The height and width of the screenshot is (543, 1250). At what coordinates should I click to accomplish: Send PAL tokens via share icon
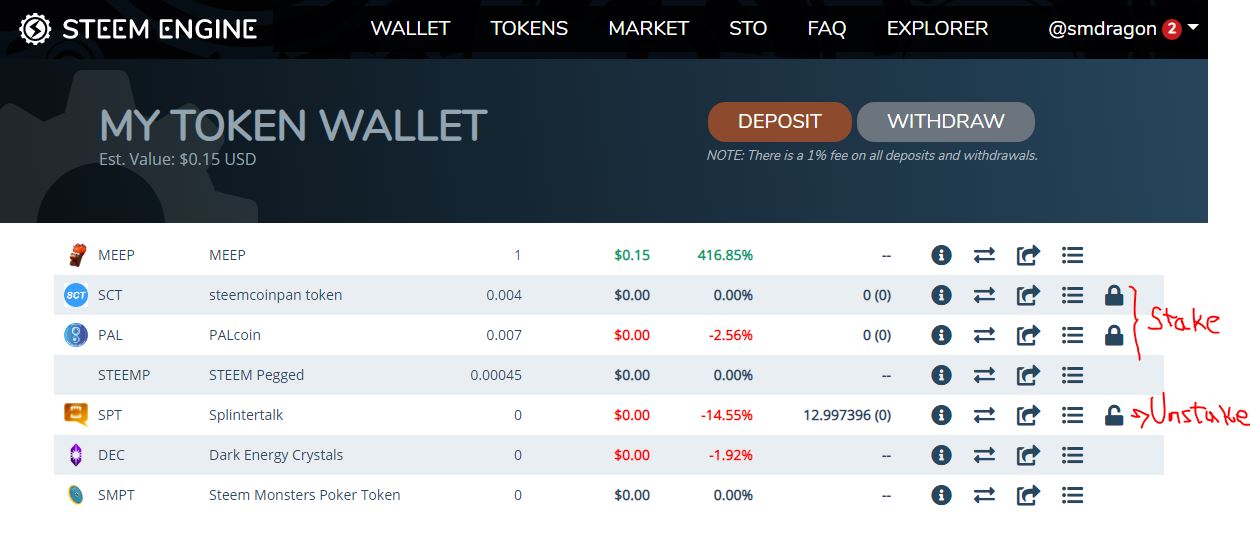[1028, 335]
